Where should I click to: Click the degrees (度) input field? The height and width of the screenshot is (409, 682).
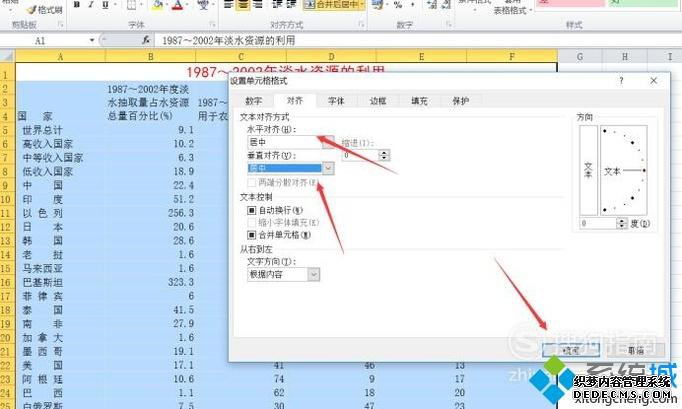click(x=598, y=223)
